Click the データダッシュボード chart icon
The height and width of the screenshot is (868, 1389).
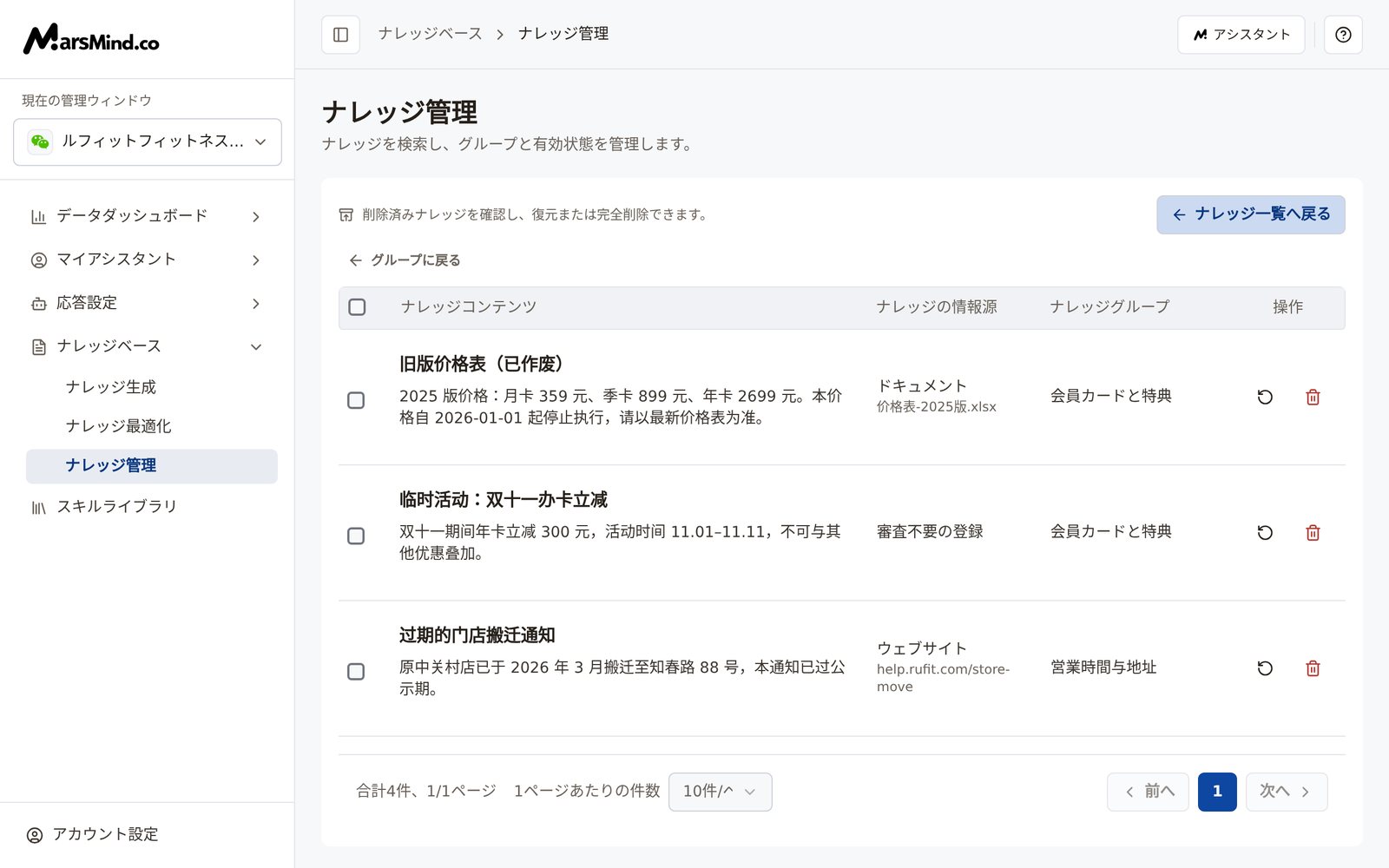[x=38, y=216]
